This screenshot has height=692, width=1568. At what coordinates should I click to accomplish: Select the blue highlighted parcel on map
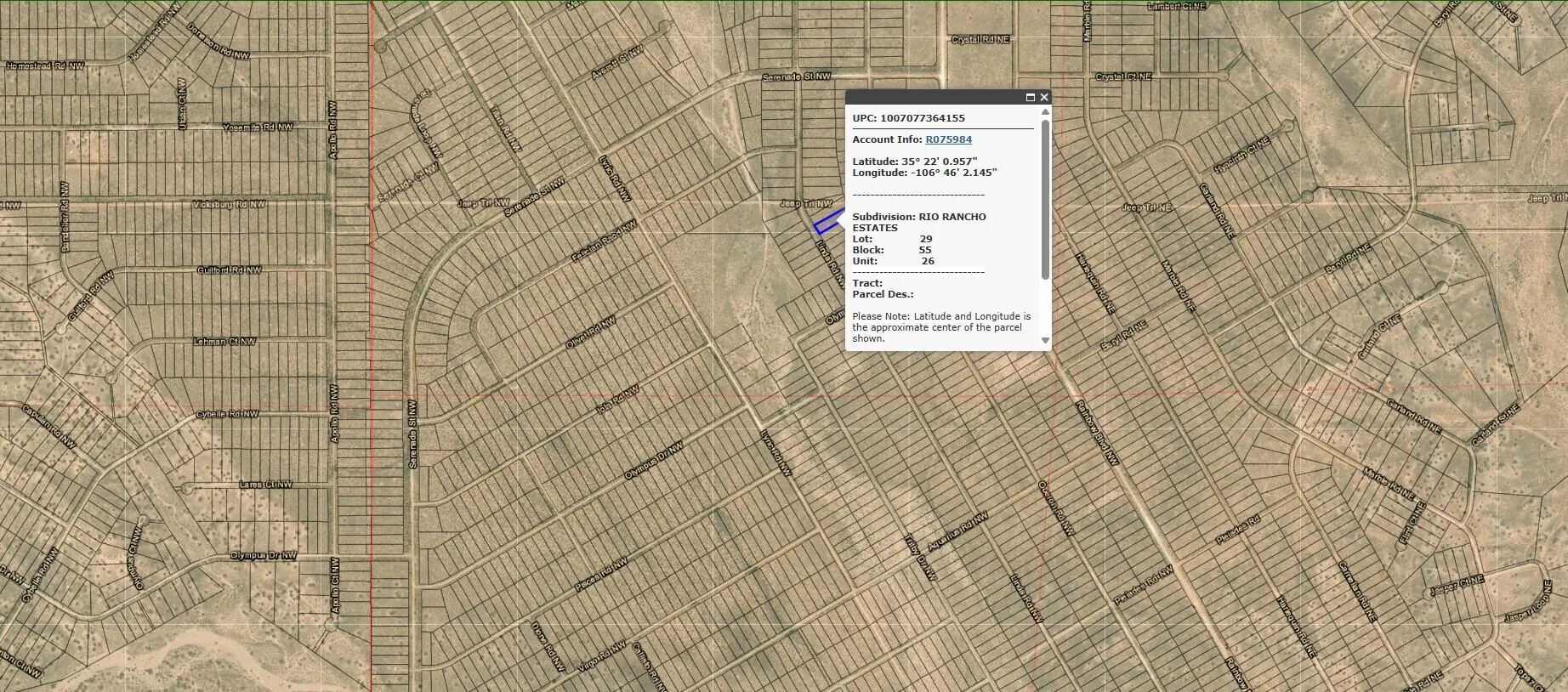(x=825, y=224)
